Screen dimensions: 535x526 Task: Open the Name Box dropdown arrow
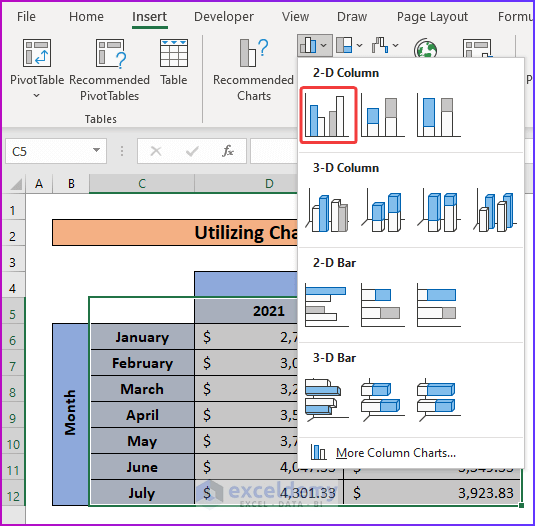(97, 150)
